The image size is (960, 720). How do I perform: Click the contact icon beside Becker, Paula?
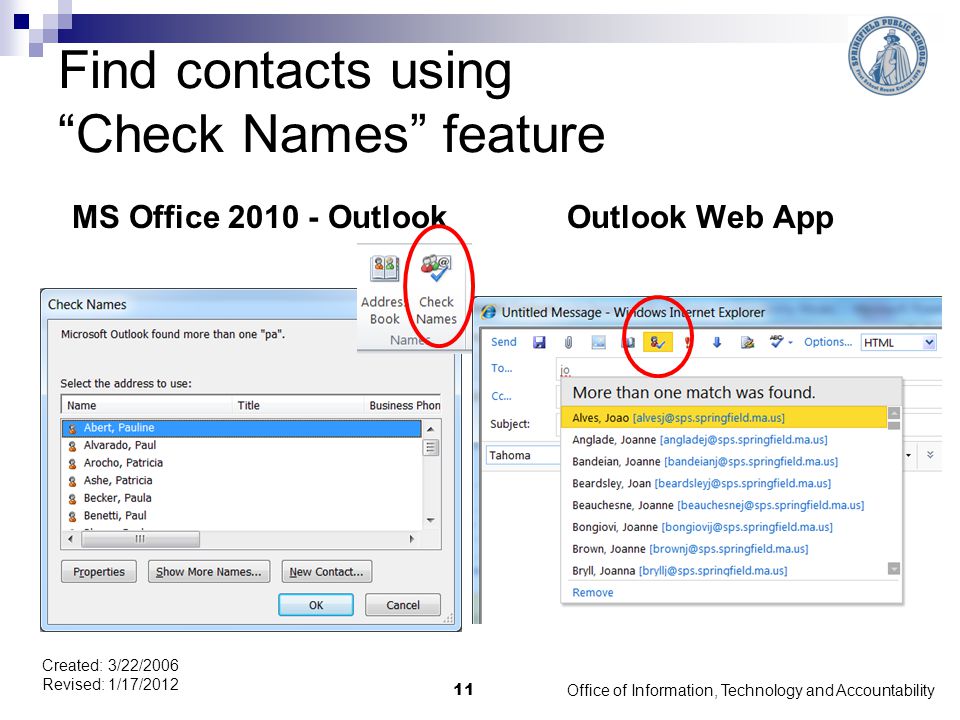point(72,499)
